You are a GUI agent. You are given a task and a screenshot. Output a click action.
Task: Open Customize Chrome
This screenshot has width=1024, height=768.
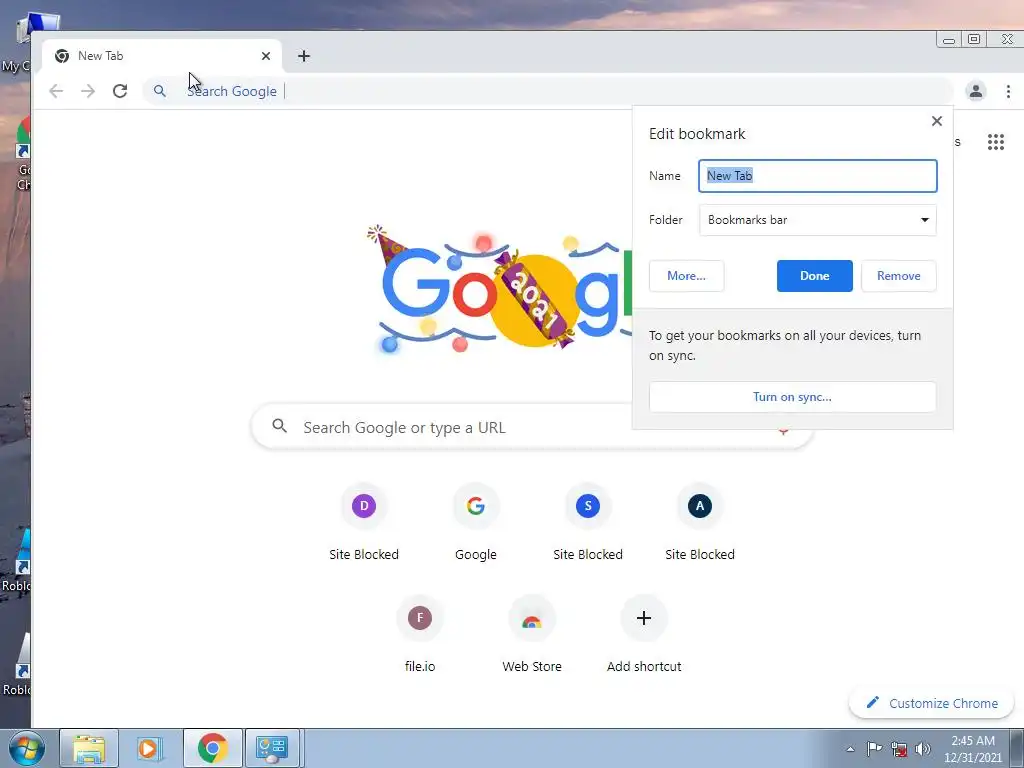pos(931,703)
